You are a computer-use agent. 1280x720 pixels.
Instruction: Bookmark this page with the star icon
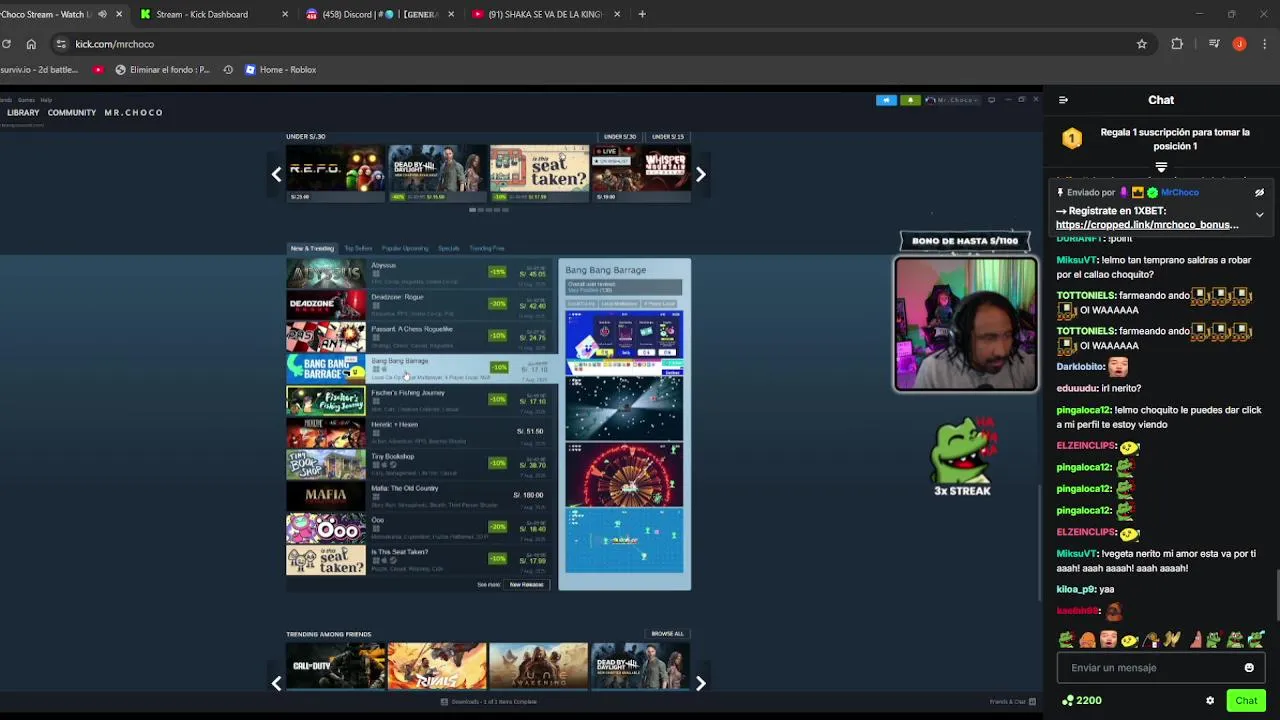coord(1141,44)
